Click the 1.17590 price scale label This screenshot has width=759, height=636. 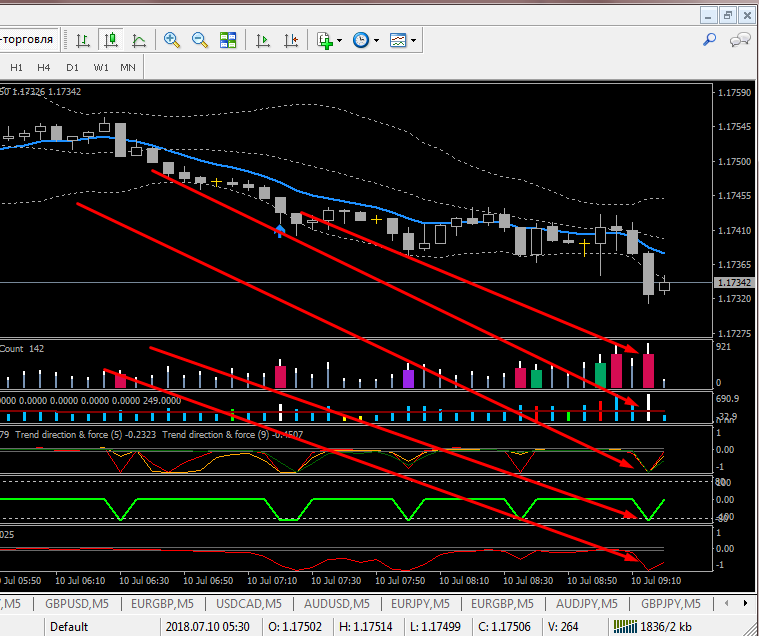pyautogui.click(x=734, y=92)
